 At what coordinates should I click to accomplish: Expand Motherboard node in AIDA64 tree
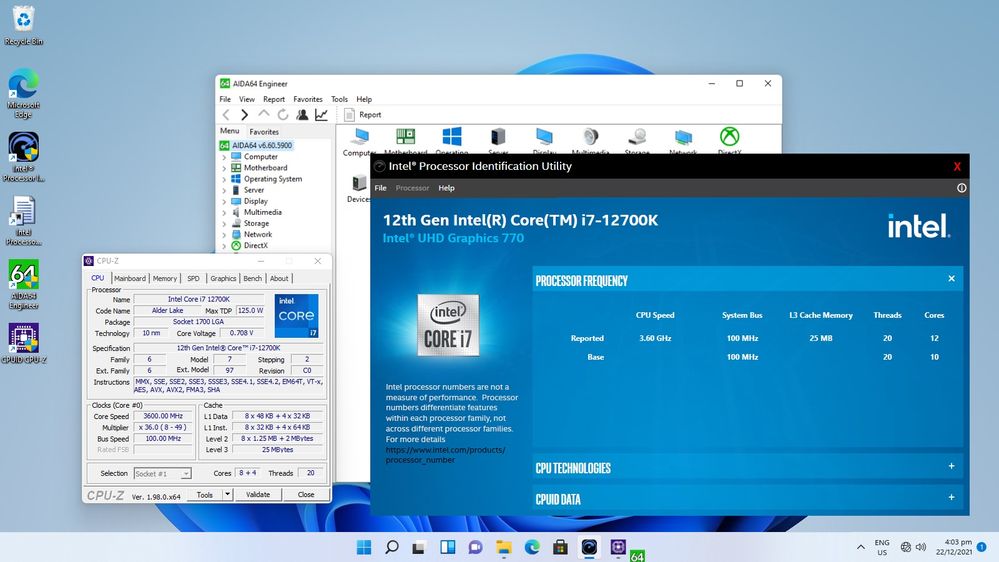[224, 168]
